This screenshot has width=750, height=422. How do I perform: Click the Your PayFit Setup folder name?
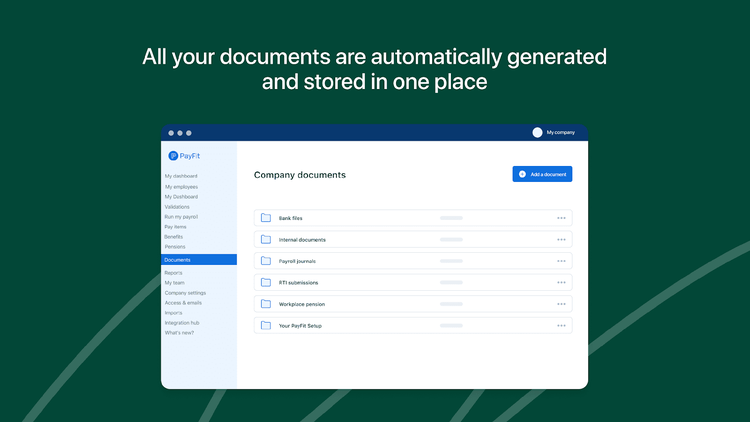click(x=300, y=326)
